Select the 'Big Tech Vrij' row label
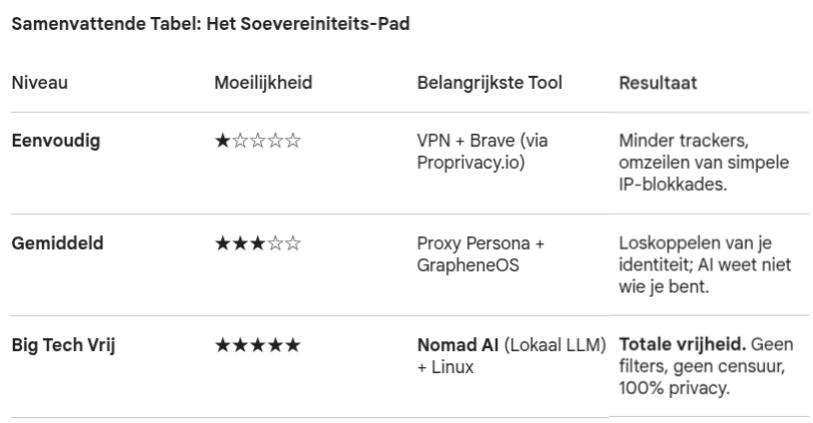This screenshot has height=423, width=813. (64, 345)
